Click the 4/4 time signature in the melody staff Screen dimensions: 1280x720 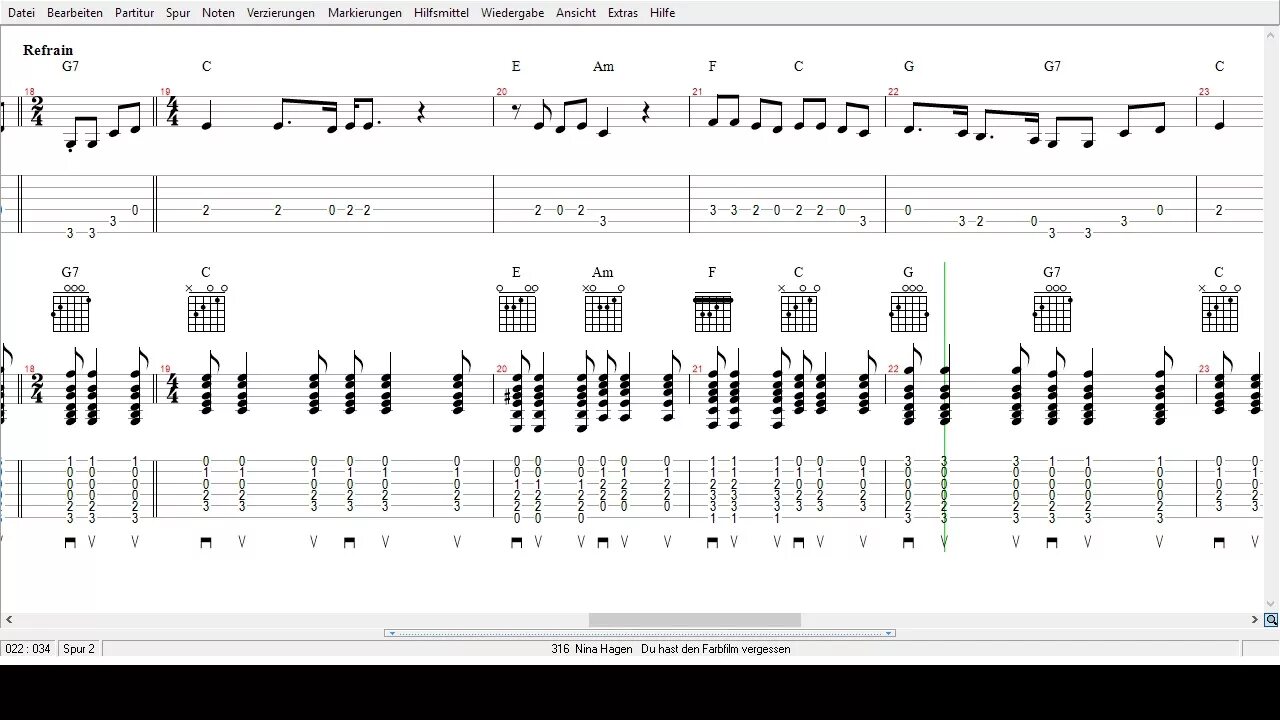tap(173, 112)
